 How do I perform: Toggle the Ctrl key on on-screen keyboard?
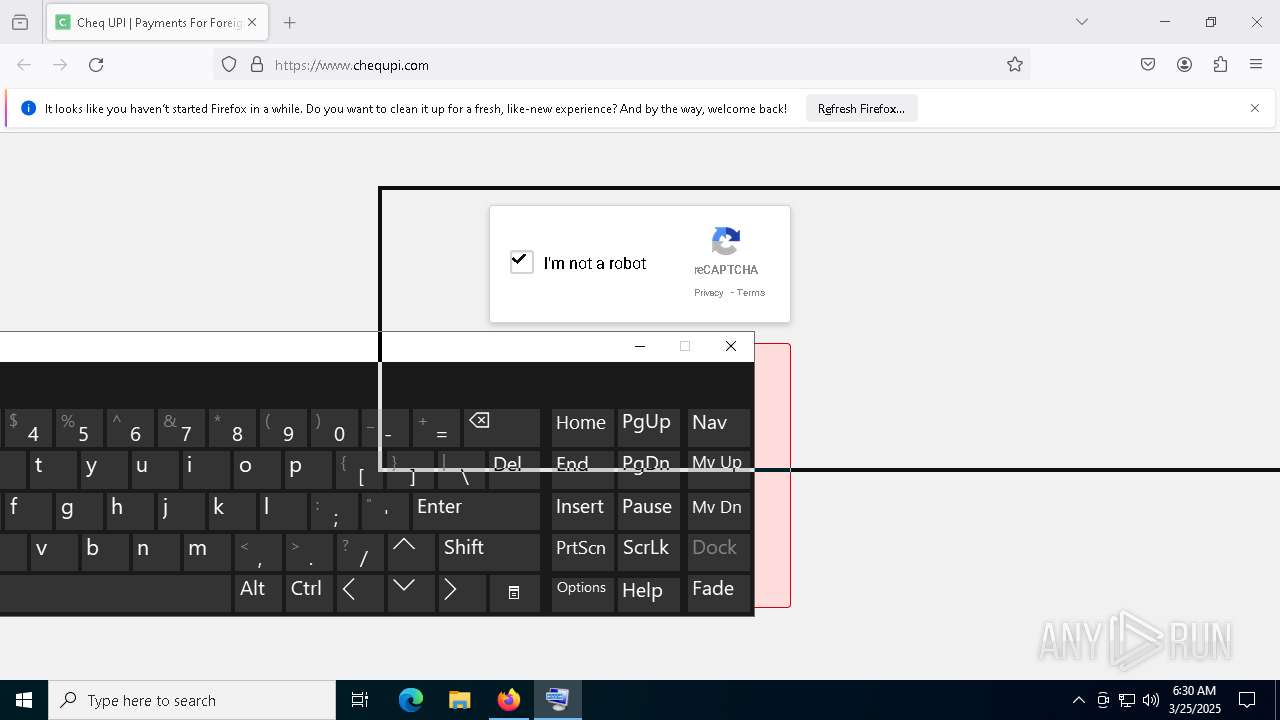point(310,593)
